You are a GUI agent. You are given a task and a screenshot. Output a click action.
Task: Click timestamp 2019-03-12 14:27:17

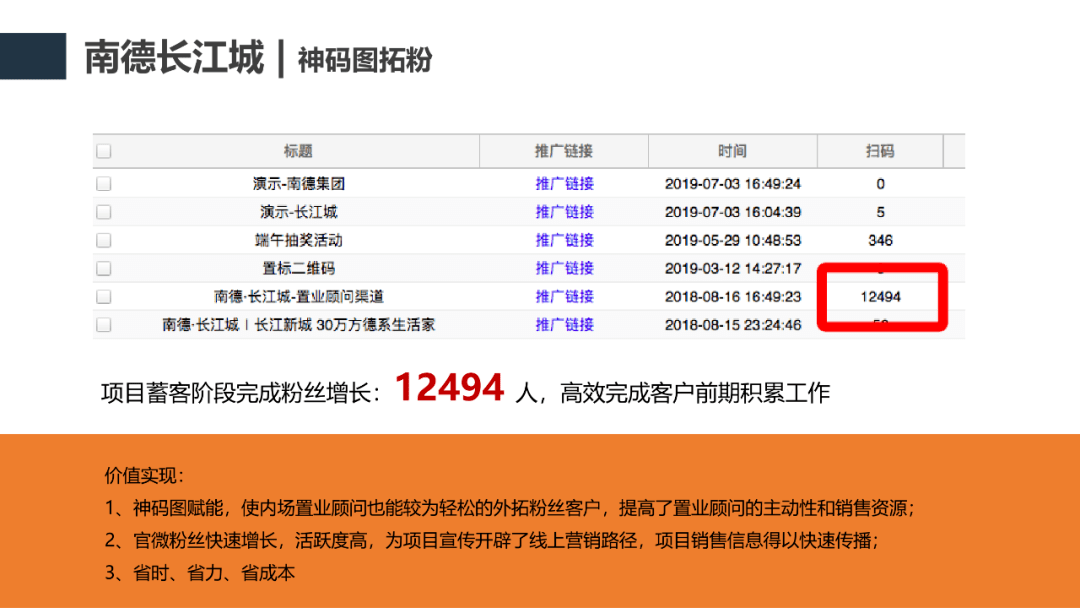[x=733, y=269]
